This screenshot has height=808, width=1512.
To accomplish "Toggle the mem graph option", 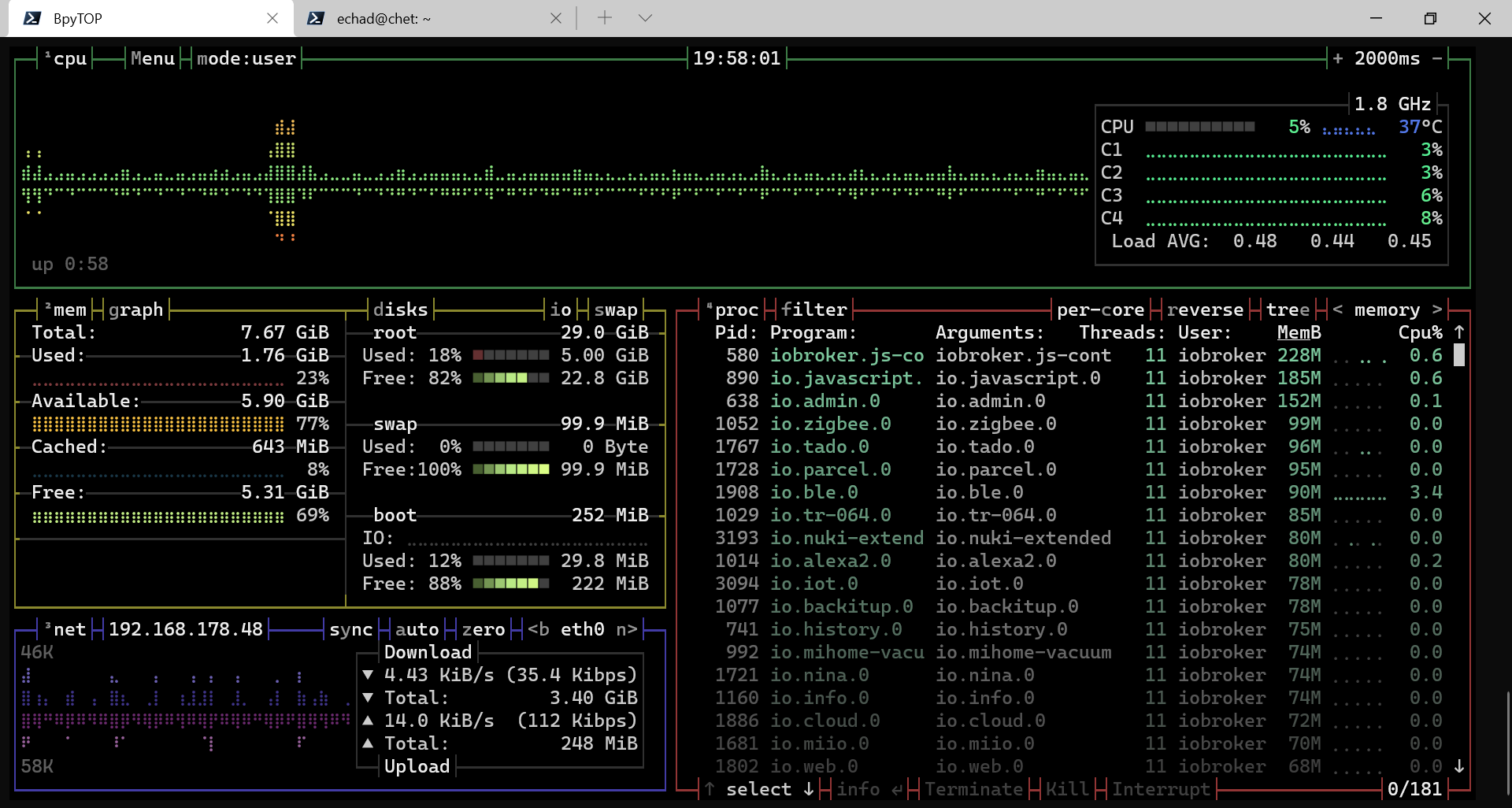I will point(136,309).
